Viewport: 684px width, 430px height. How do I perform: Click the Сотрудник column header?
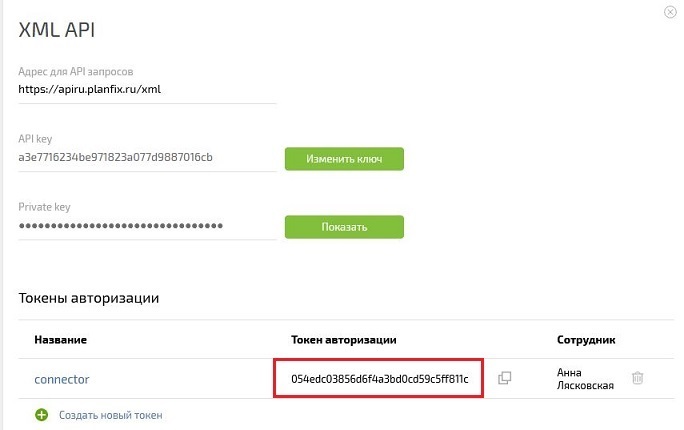coord(586,340)
